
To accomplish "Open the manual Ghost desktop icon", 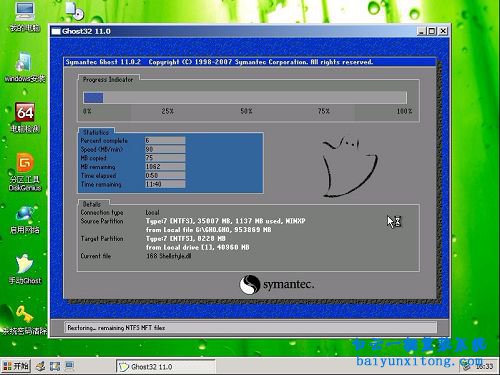I will point(25,269).
